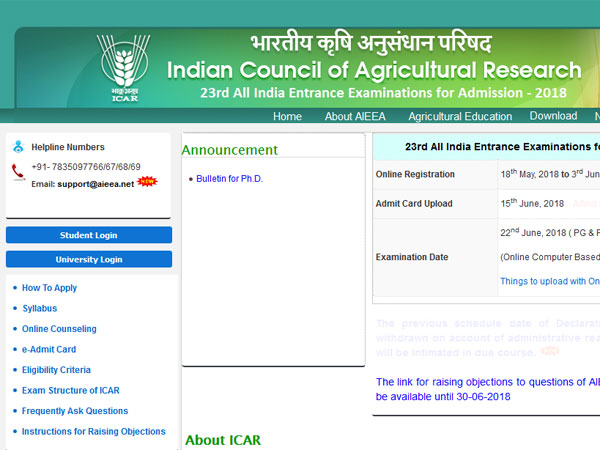Open the Download menu
Image resolution: width=600 pixels, height=450 pixels.
pos(553,116)
